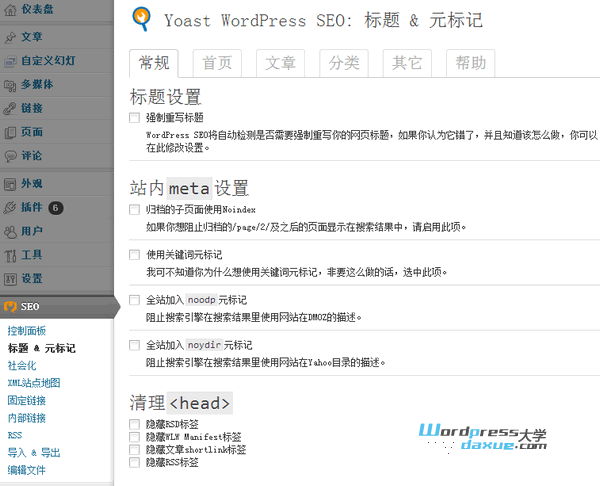The height and width of the screenshot is (486, 600).
Task: Click the plug icon beside 插件
Action: pos(10,208)
